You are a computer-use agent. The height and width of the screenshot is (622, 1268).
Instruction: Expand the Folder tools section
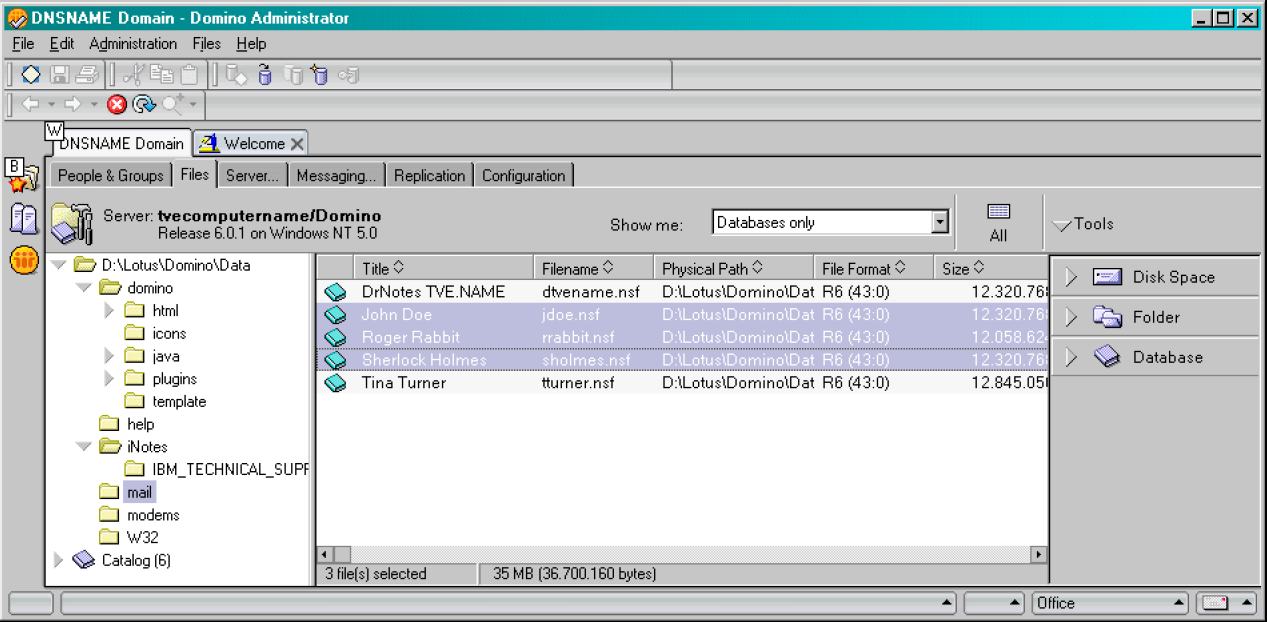click(x=1072, y=317)
